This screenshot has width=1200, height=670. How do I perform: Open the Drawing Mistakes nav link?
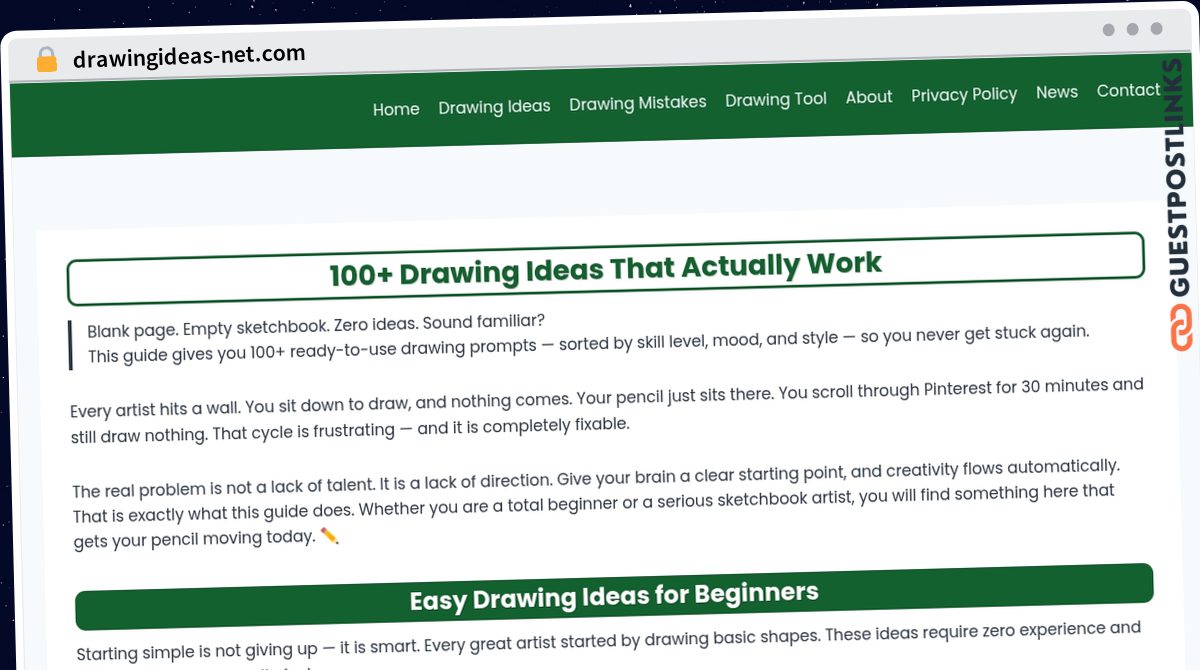point(638,103)
